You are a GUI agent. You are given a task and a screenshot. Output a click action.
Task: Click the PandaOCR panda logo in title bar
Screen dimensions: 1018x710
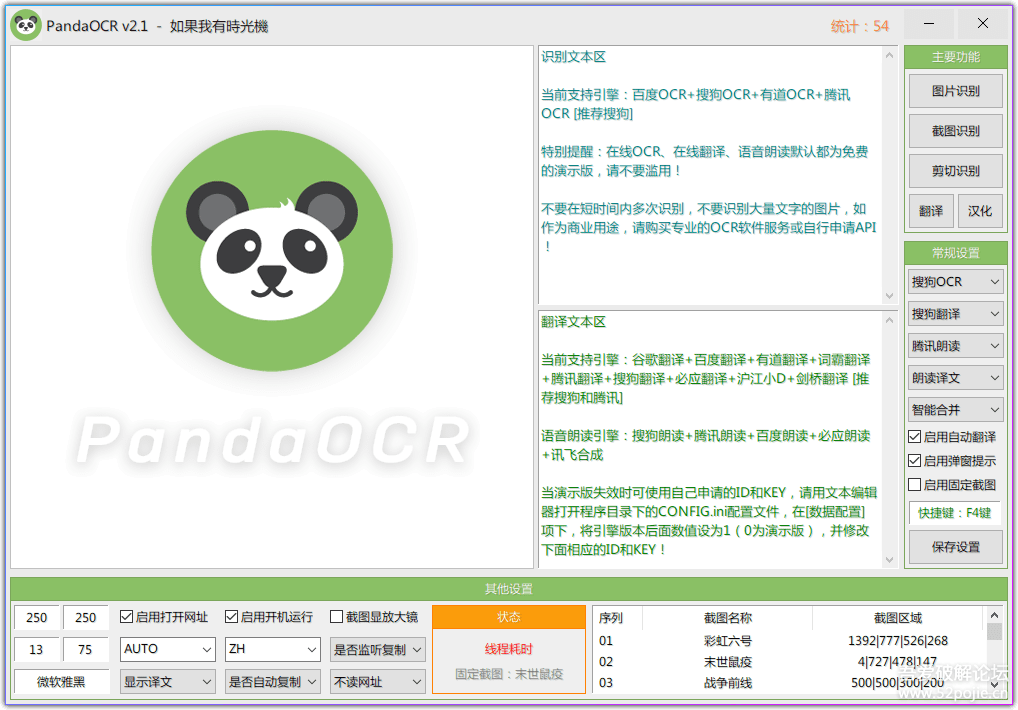(26, 25)
